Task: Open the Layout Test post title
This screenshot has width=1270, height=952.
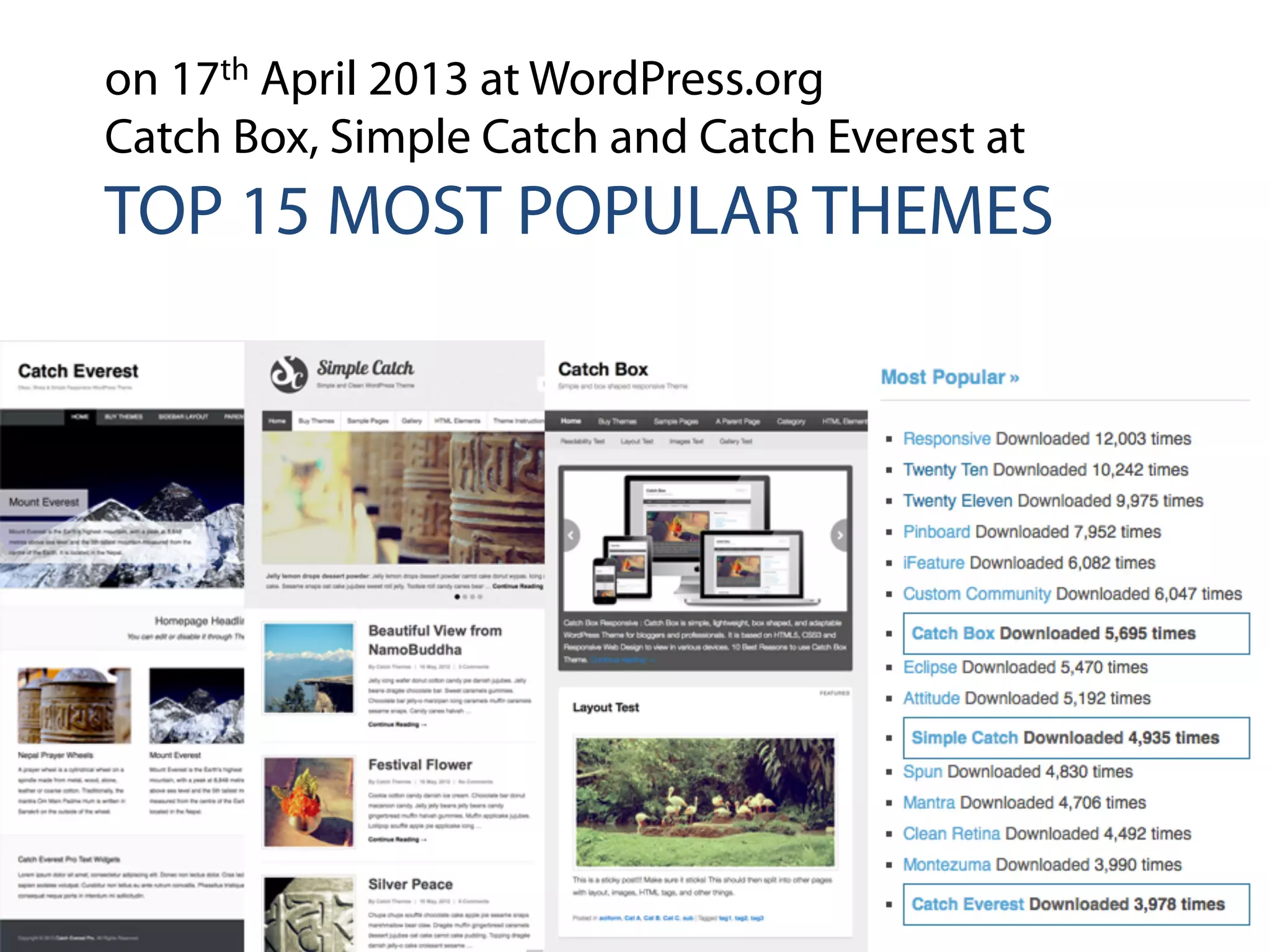Action: click(x=606, y=707)
